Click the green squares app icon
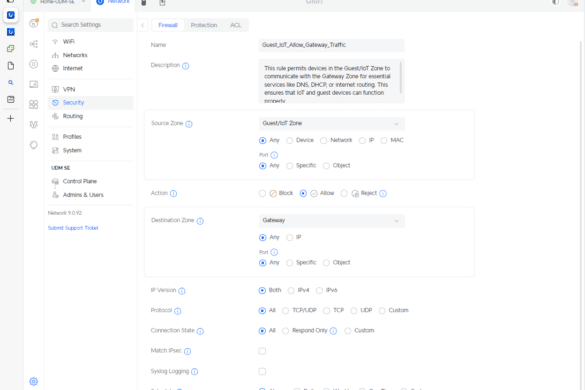The image size is (585, 390). 10,49
